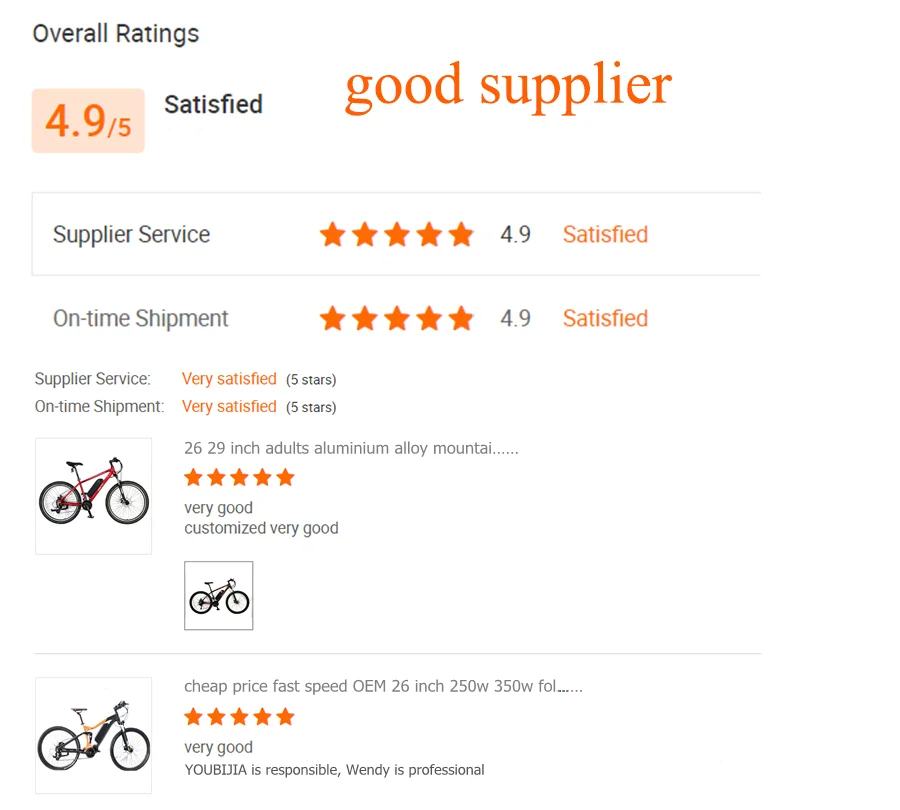900x810 pixels.
Task: Click the second star of the mountain bike review
Action: pyautogui.click(x=216, y=478)
